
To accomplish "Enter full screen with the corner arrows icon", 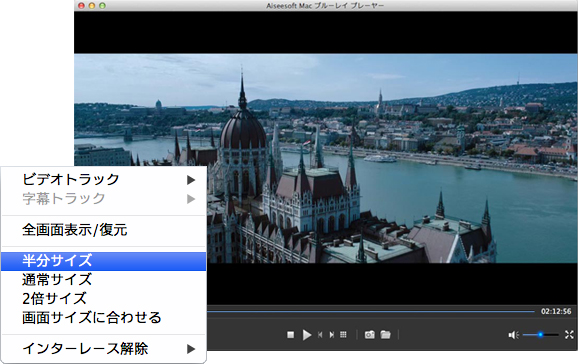I will coord(569,334).
